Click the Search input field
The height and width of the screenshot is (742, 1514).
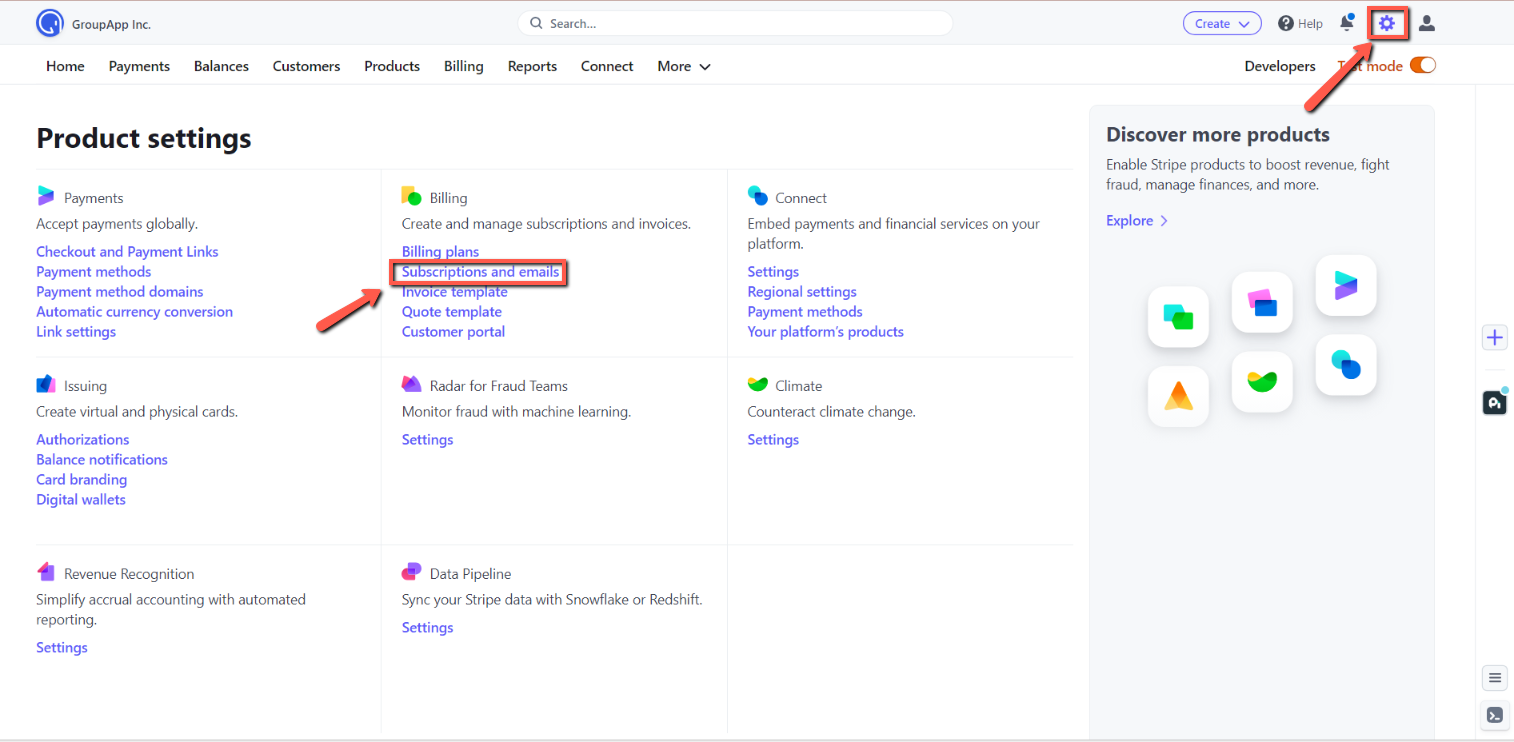(735, 23)
